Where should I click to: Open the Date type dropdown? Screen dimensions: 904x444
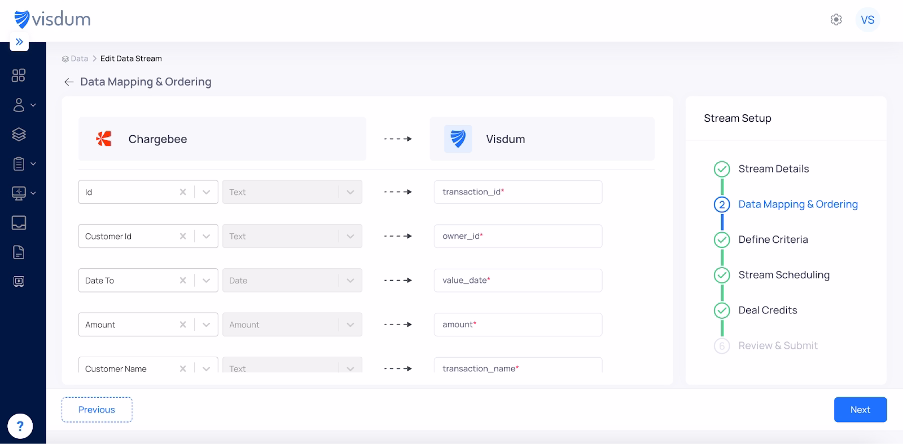click(x=292, y=280)
